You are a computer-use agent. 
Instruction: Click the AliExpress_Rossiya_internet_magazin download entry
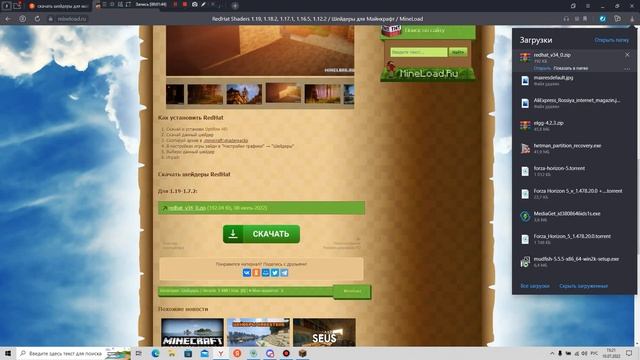pyautogui.click(x=574, y=103)
